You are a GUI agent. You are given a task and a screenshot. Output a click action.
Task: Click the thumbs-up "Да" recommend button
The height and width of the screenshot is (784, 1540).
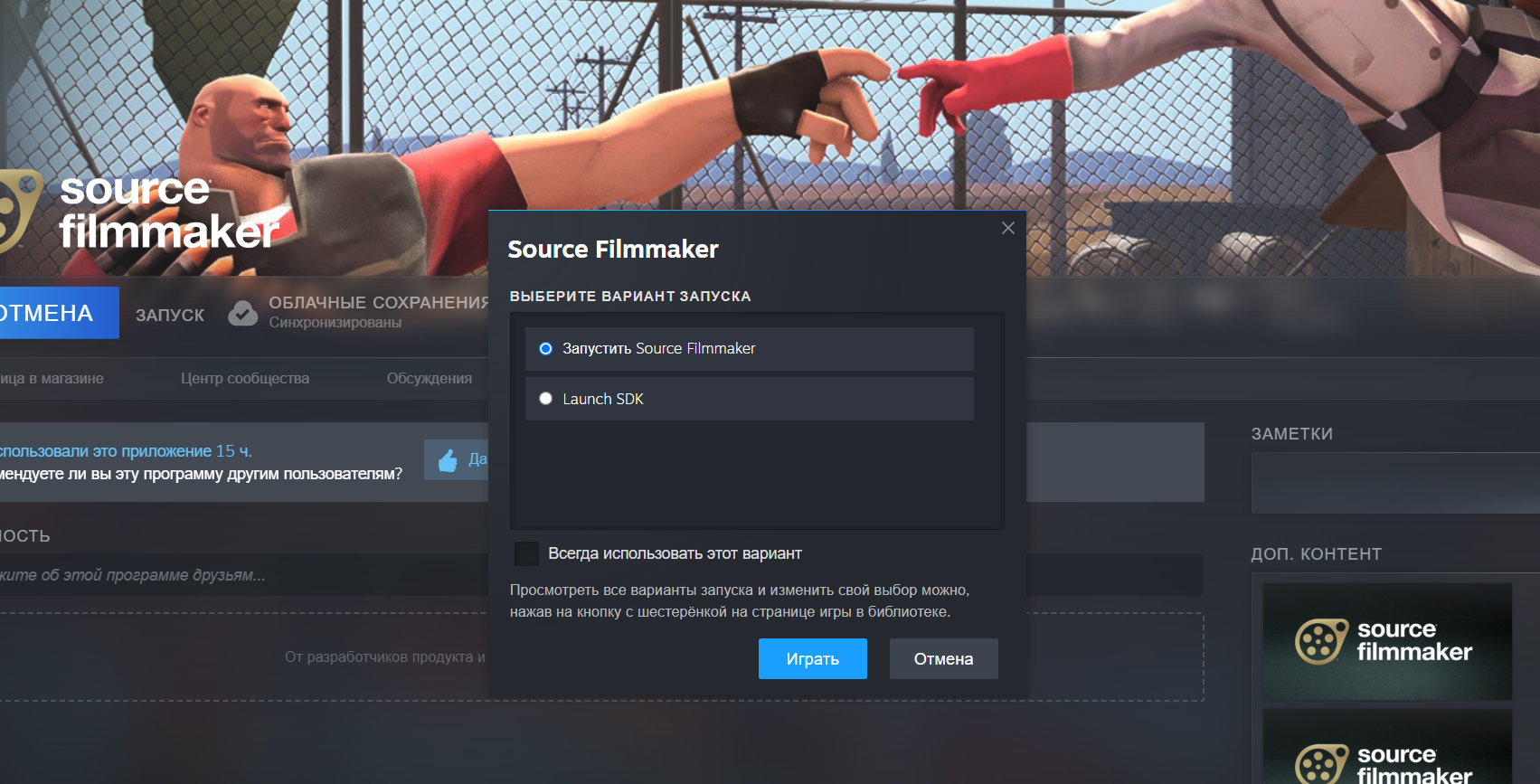(x=457, y=460)
